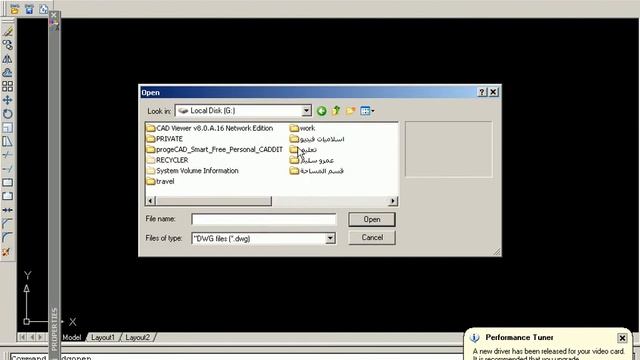Select the Break at Point tool
The width and height of the screenshot is (640, 360).
point(7,182)
